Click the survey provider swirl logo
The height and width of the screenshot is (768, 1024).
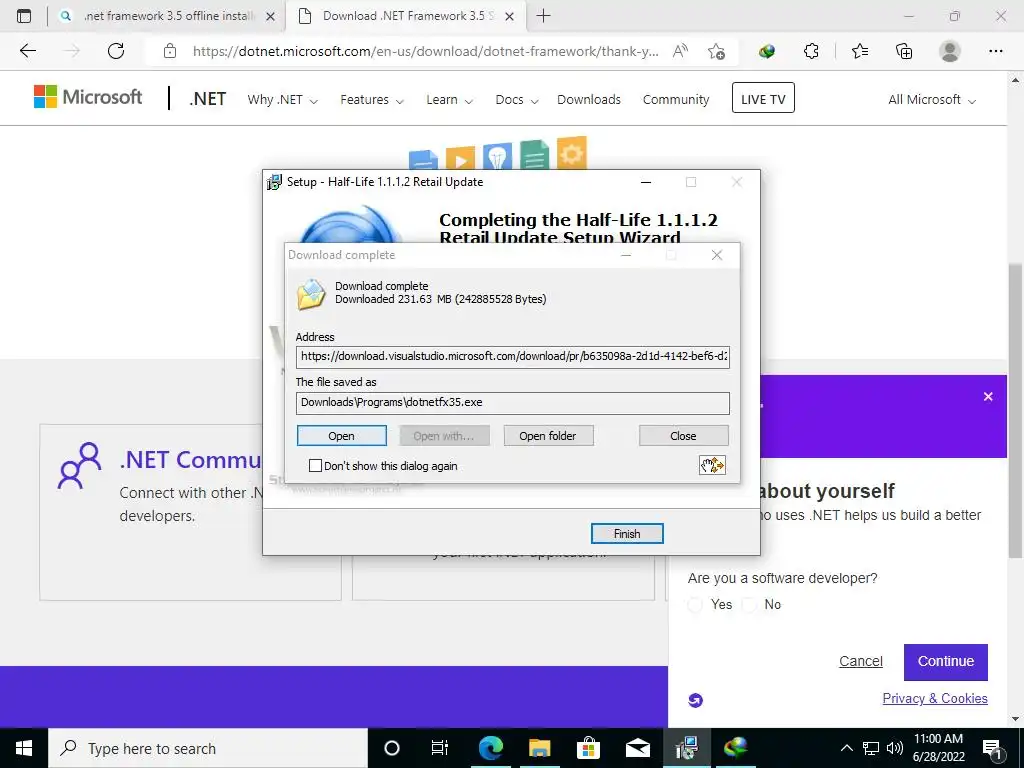click(x=696, y=700)
